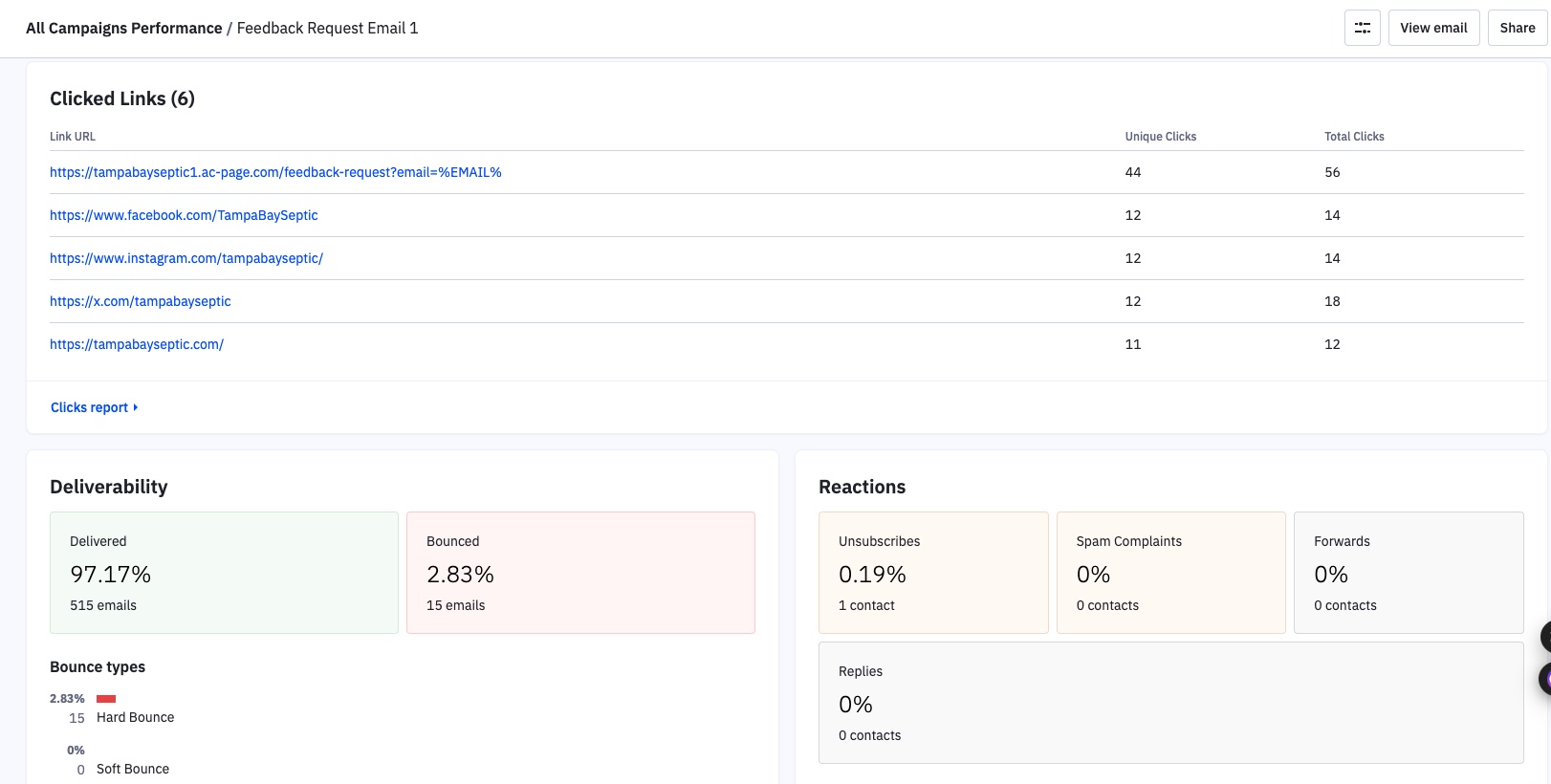Open the feedback-request page link

point(275,172)
